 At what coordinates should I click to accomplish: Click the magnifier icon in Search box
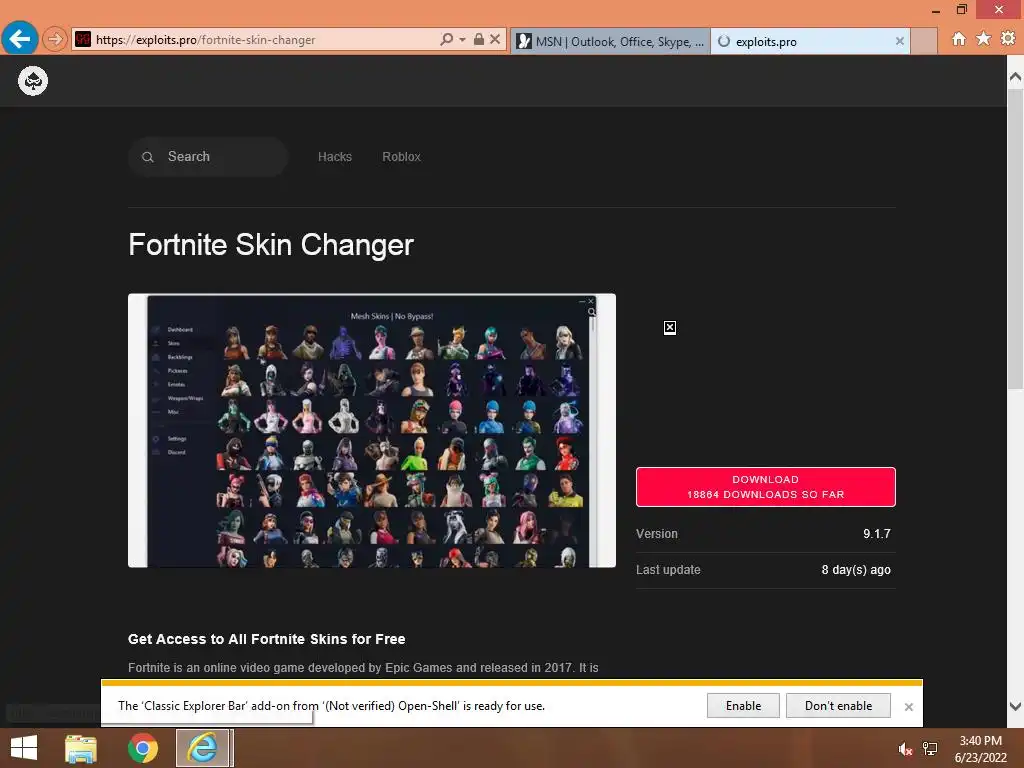(x=148, y=157)
